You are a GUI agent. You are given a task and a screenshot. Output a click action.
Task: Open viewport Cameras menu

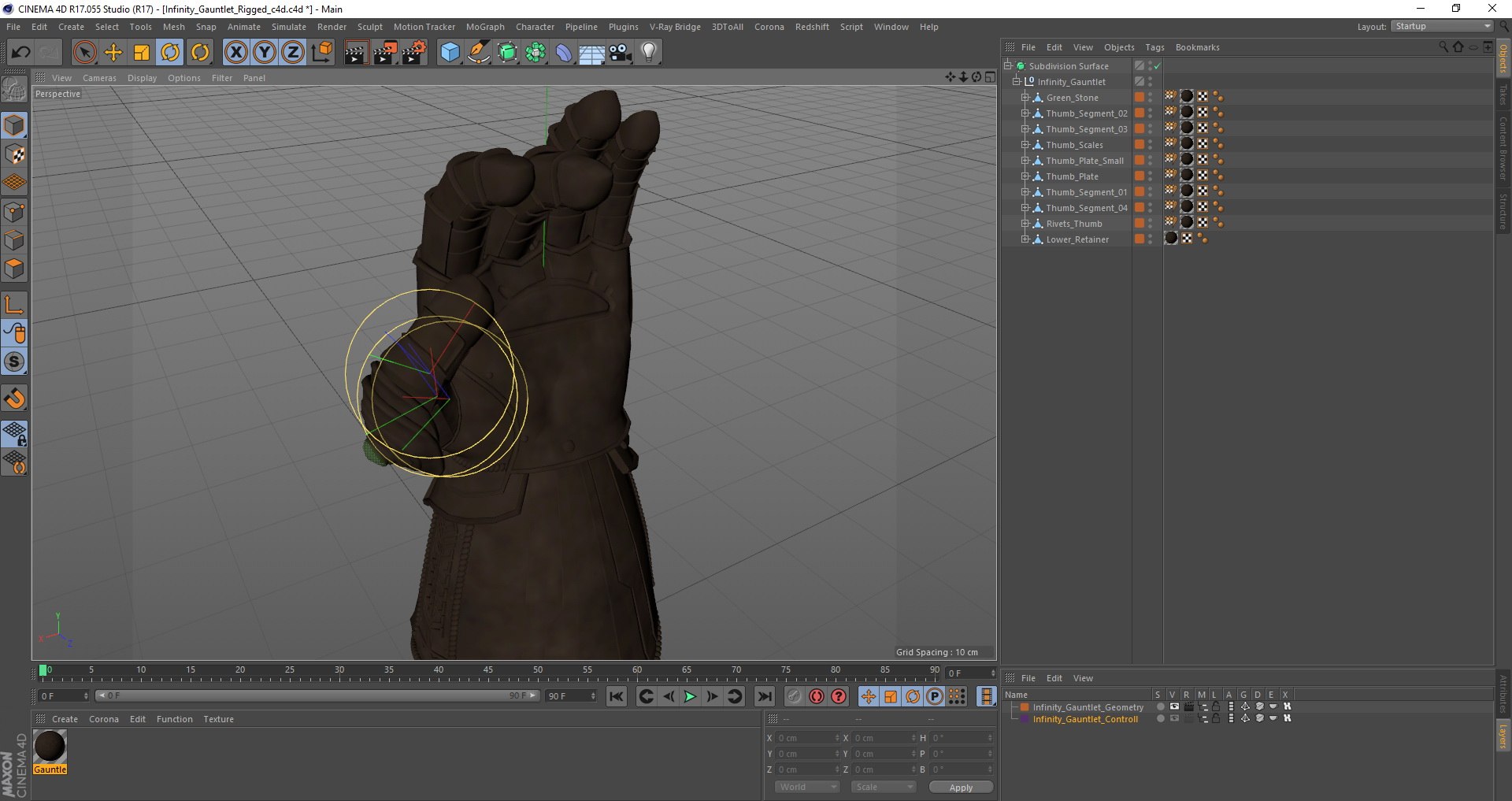99,78
